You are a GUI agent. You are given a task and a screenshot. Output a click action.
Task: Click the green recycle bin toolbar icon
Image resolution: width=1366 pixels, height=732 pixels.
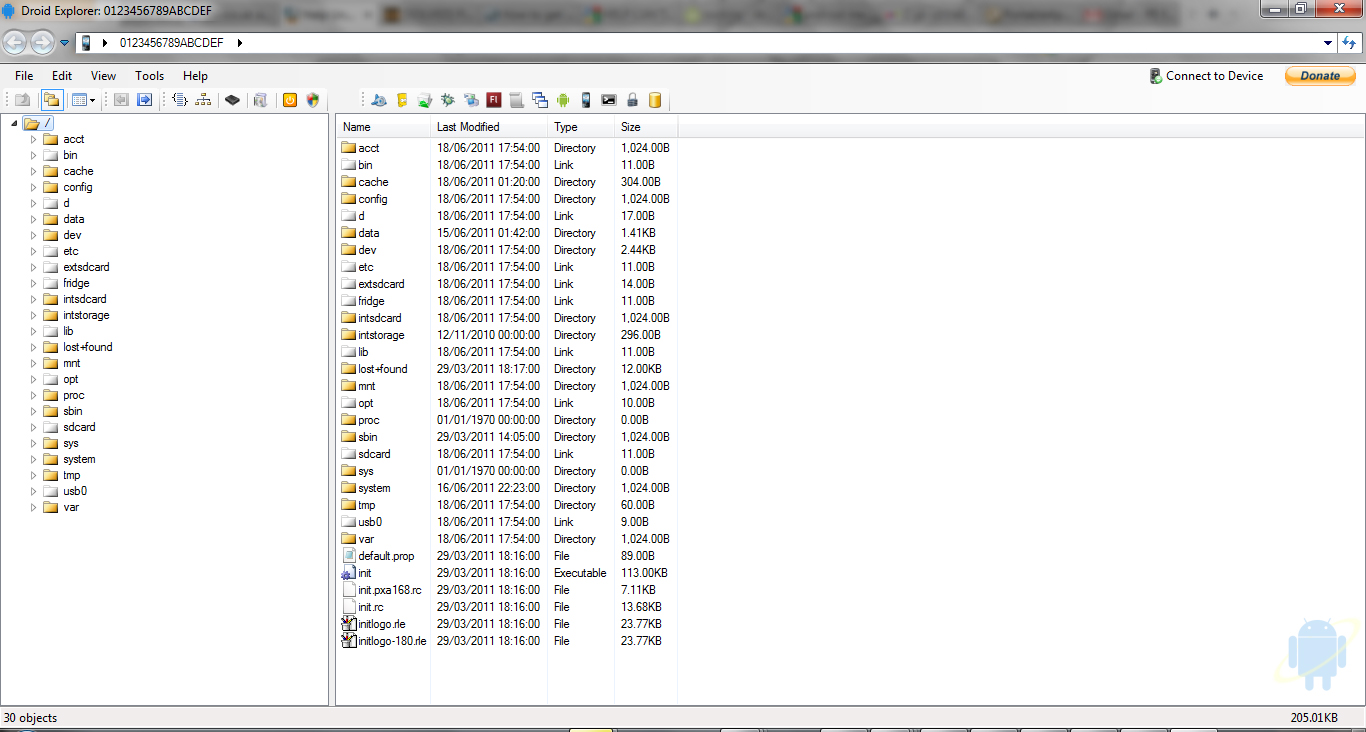coord(425,100)
